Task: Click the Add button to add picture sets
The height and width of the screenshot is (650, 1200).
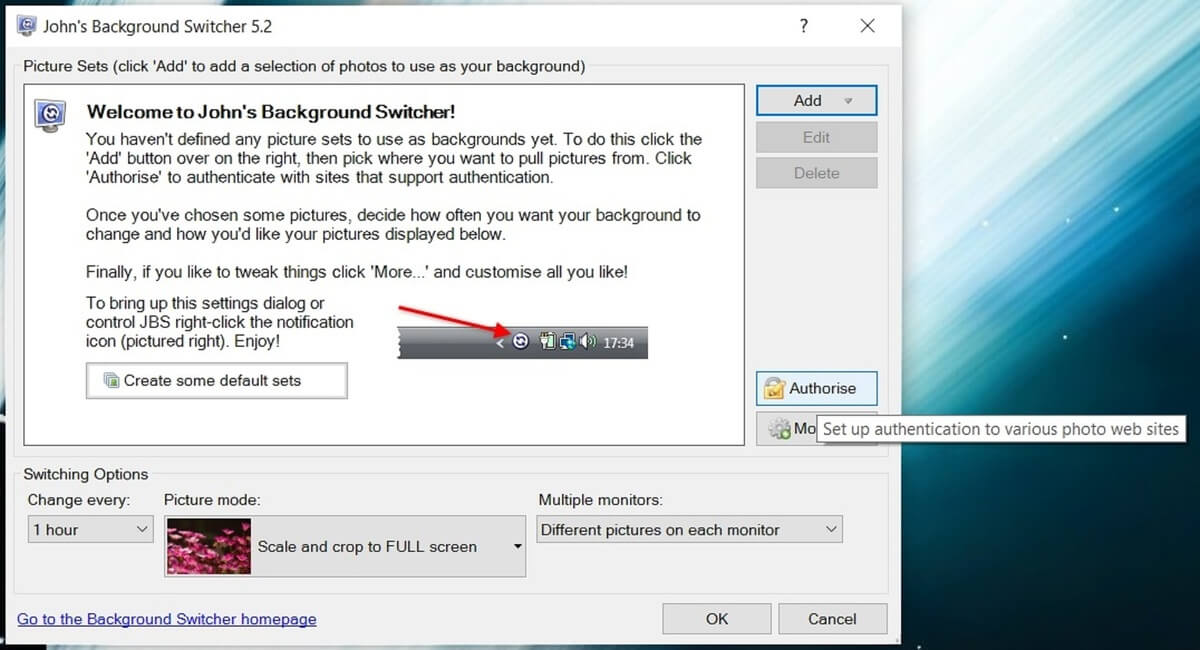Action: coord(816,100)
